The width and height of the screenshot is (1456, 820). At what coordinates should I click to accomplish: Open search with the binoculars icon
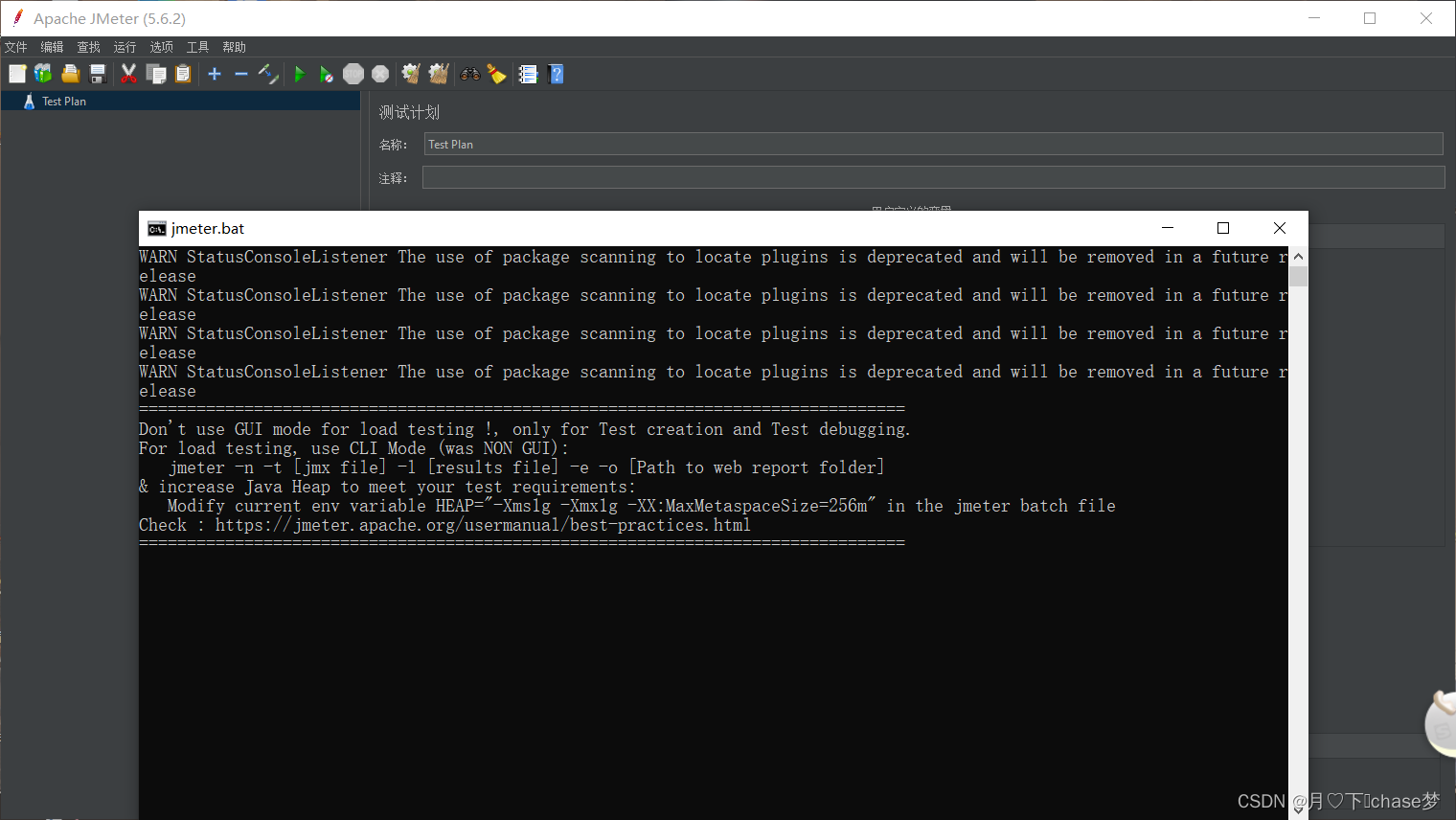pyautogui.click(x=469, y=74)
